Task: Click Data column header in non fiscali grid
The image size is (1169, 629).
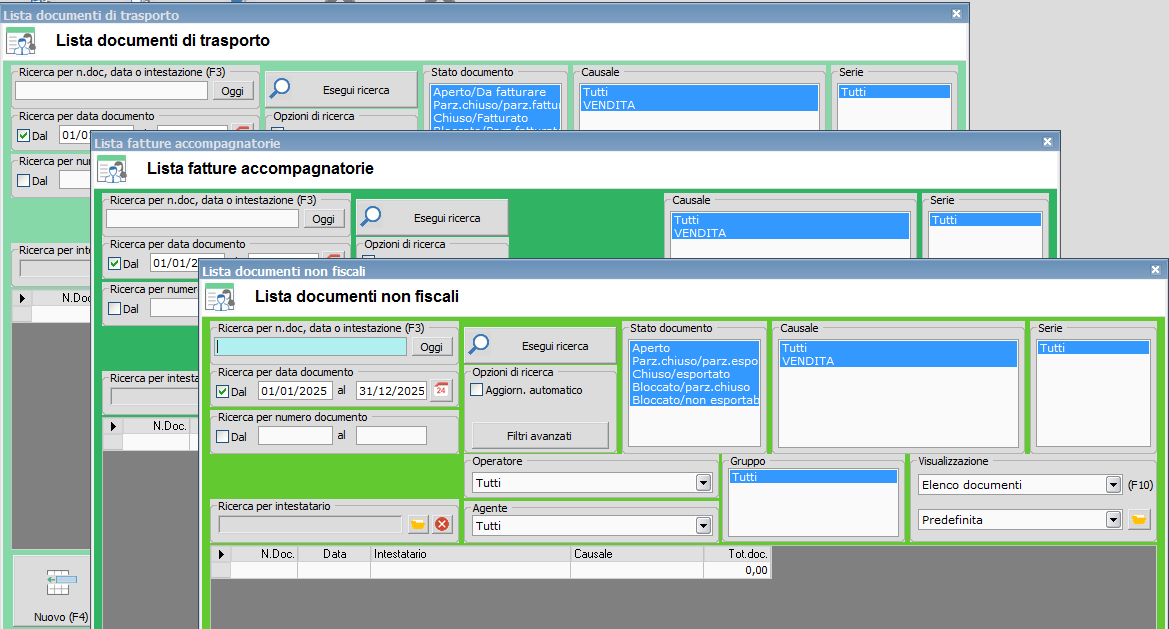Action: click(x=334, y=554)
